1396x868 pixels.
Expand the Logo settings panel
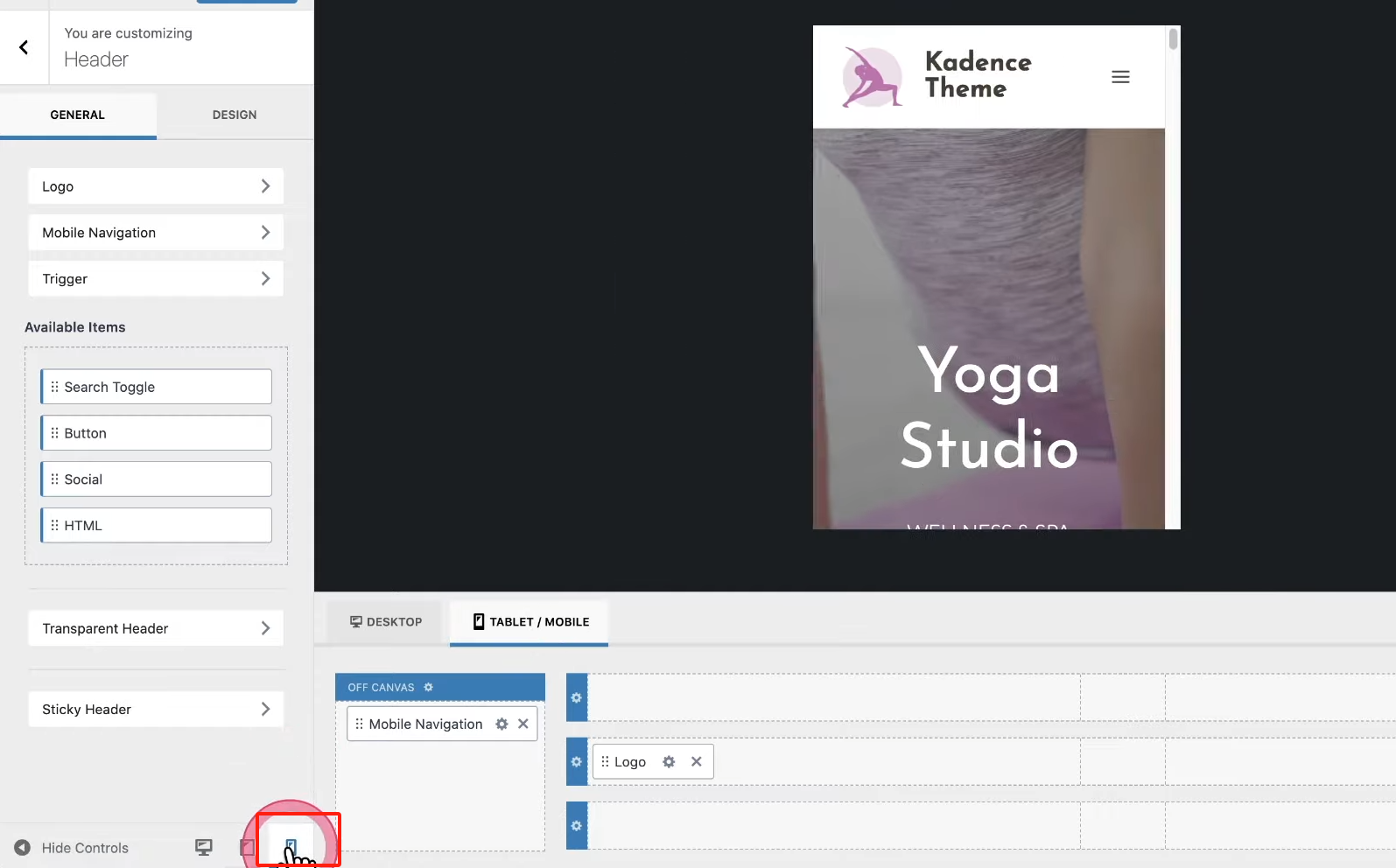coord(156,186)
